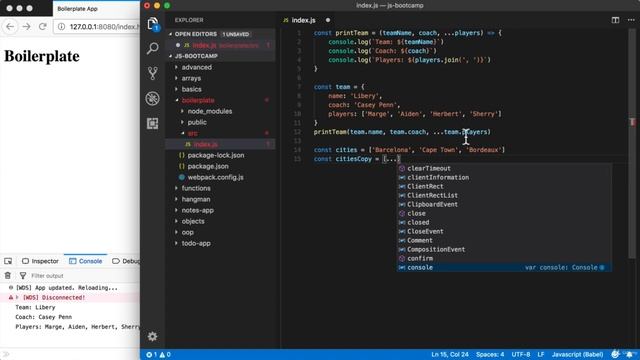Open the Debug view in activity bar
Viewport: 640px width, 360px height.
(153, 98)
